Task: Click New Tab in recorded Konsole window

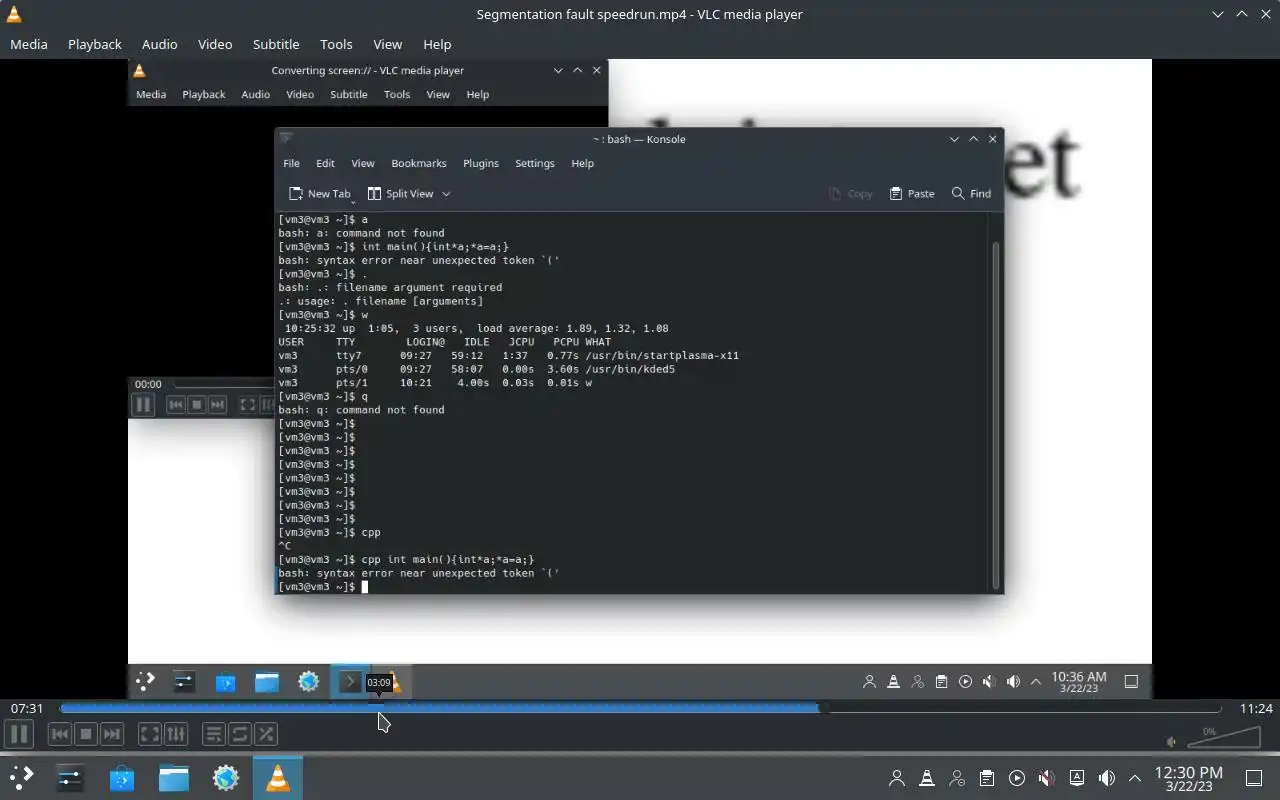Action: click(x=320, y=194)
